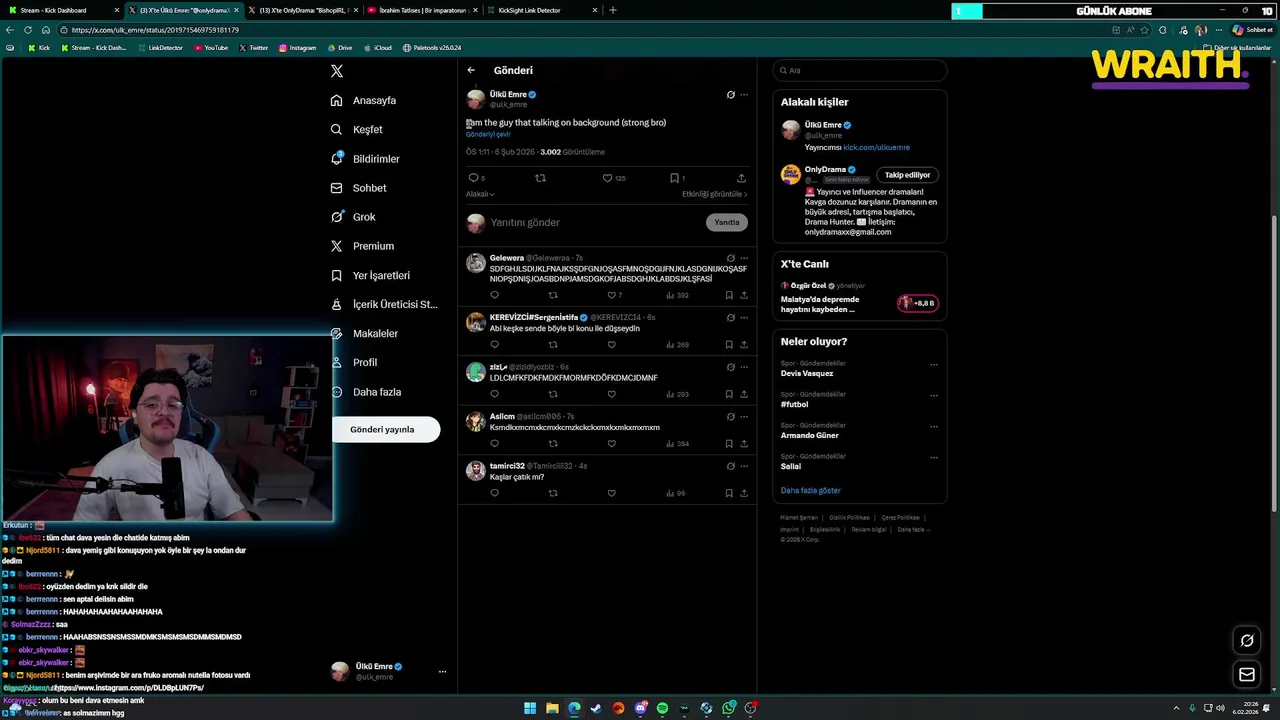Open options for #futbol trend
This screenshot has height=720, width=1280.
point(934,396)
